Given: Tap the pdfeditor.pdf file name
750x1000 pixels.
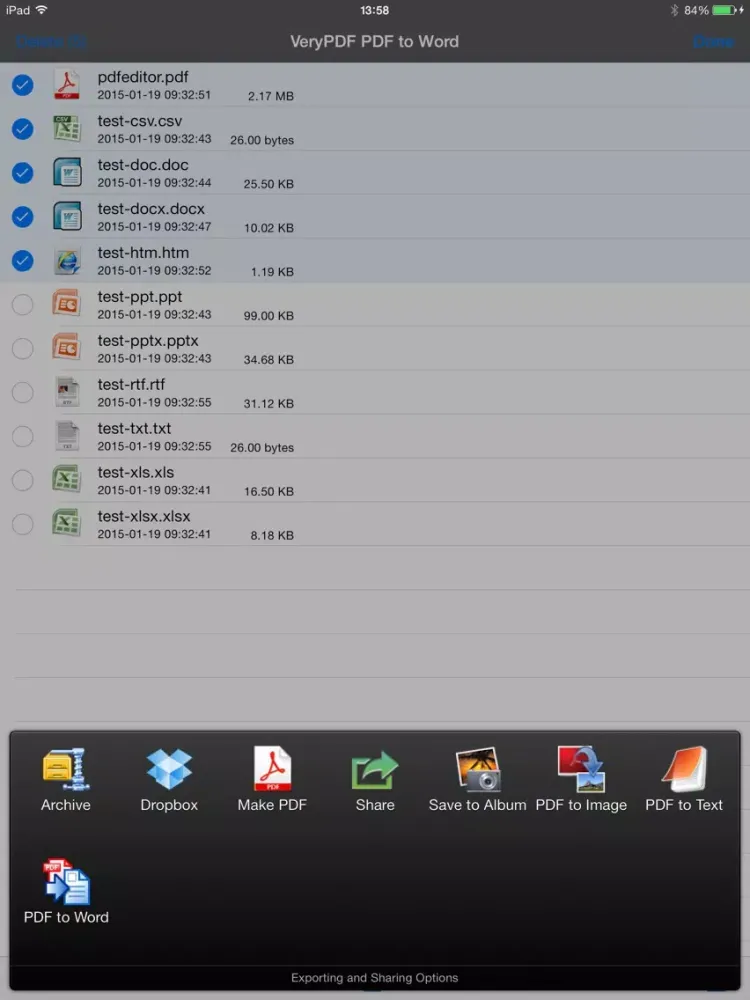Looking at the screenshot, I should (x=143, y=77).
